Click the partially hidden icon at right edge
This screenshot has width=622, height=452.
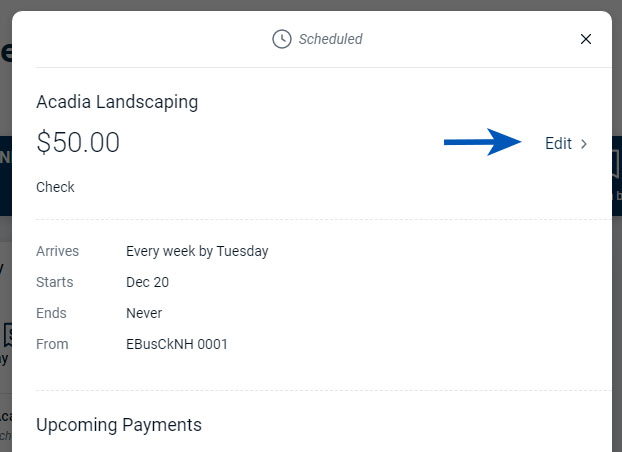[616, 165]
